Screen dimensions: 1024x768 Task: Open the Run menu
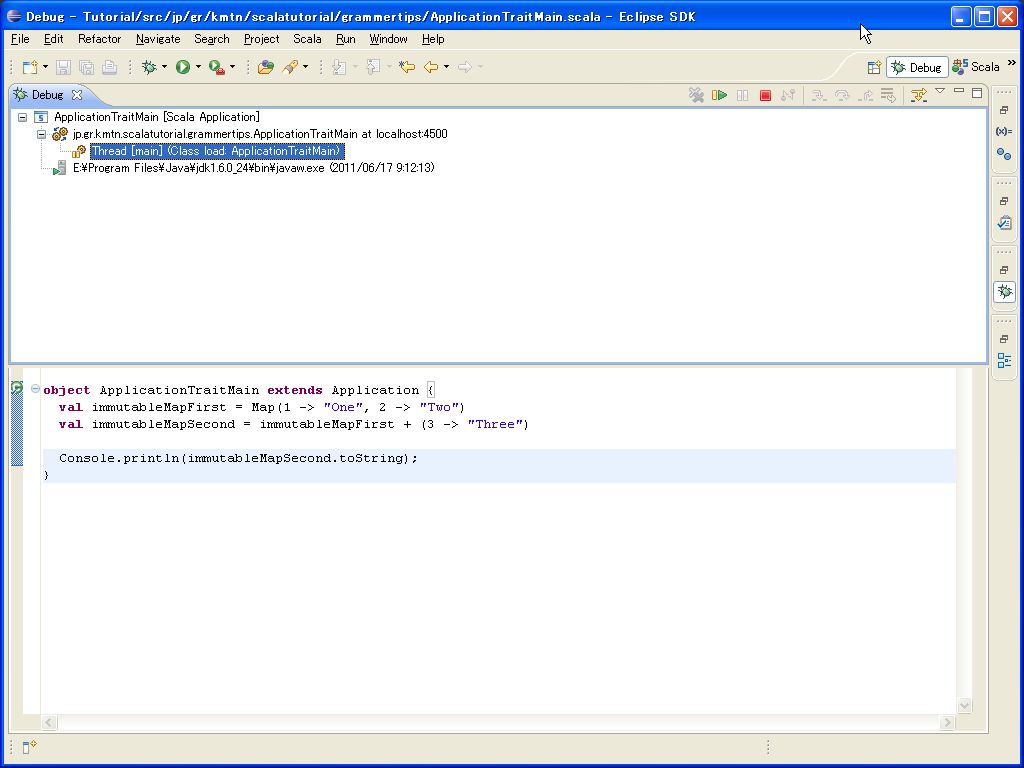tap(345, 39)
